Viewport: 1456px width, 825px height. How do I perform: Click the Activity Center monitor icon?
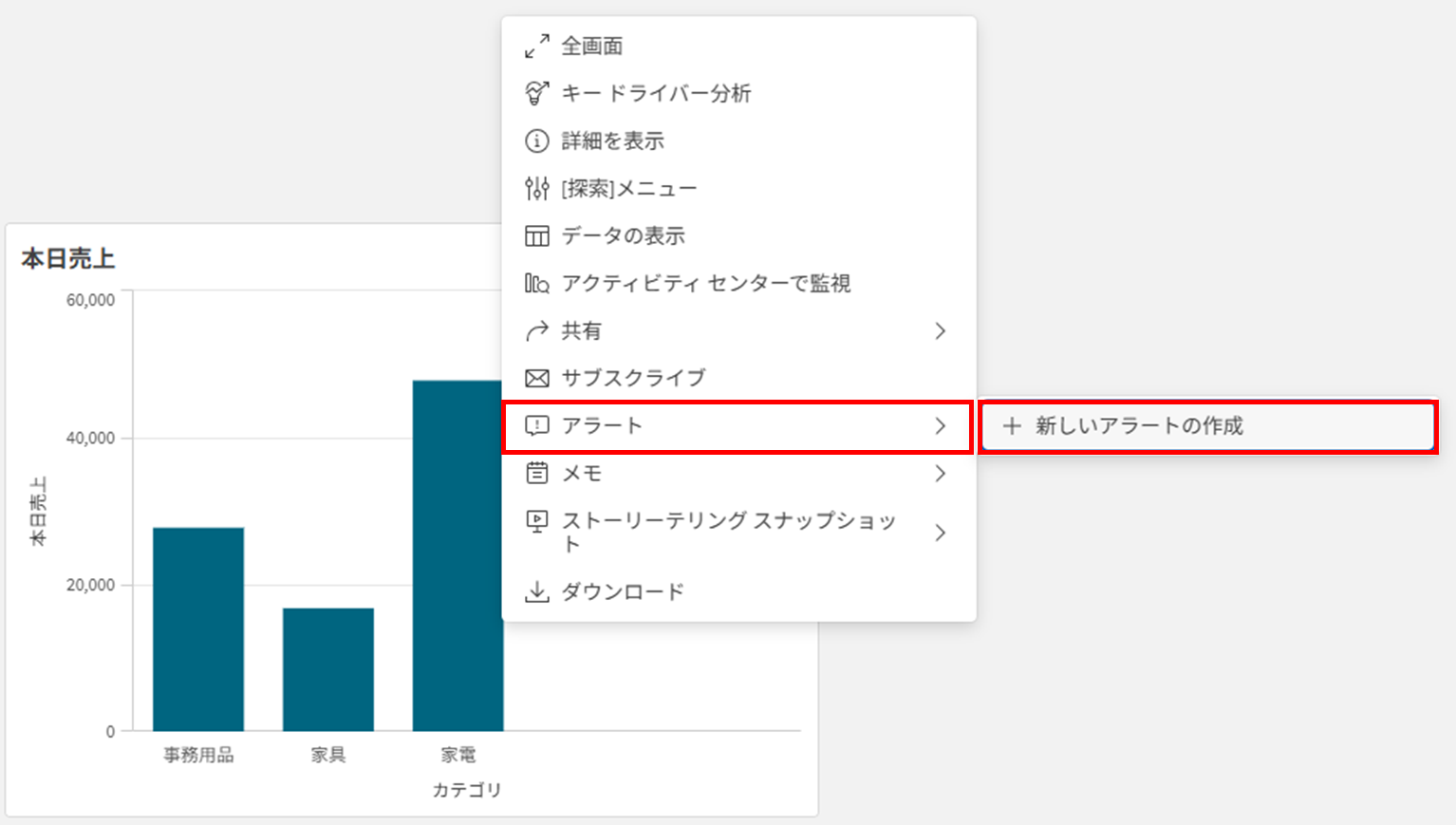[x=537, y=284]
